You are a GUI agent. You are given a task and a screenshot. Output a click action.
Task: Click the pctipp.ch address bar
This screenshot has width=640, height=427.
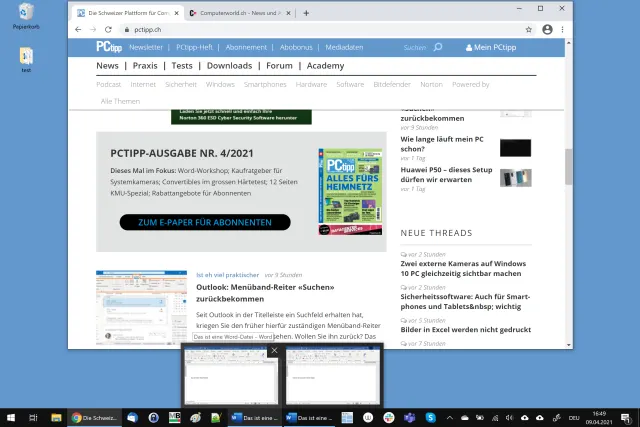322,29
